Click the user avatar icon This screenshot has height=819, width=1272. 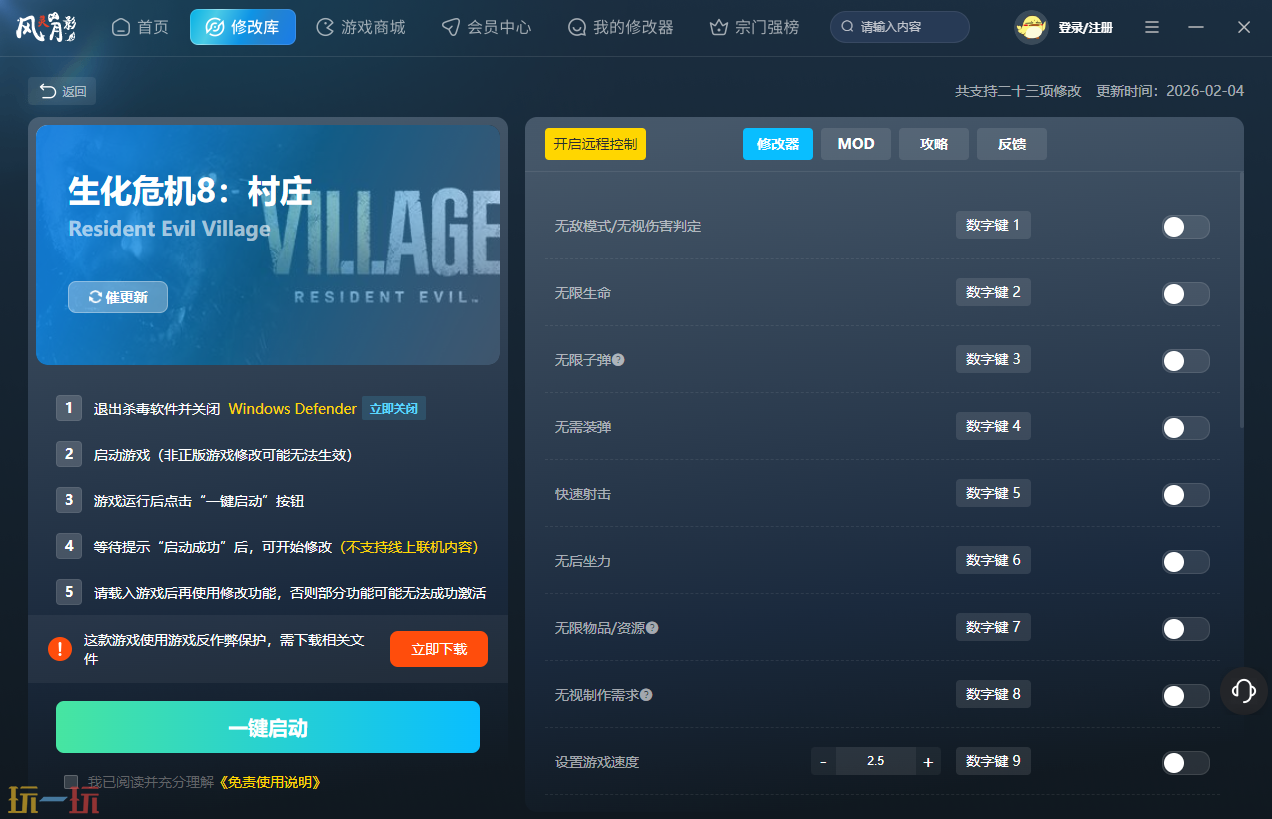1031,27
